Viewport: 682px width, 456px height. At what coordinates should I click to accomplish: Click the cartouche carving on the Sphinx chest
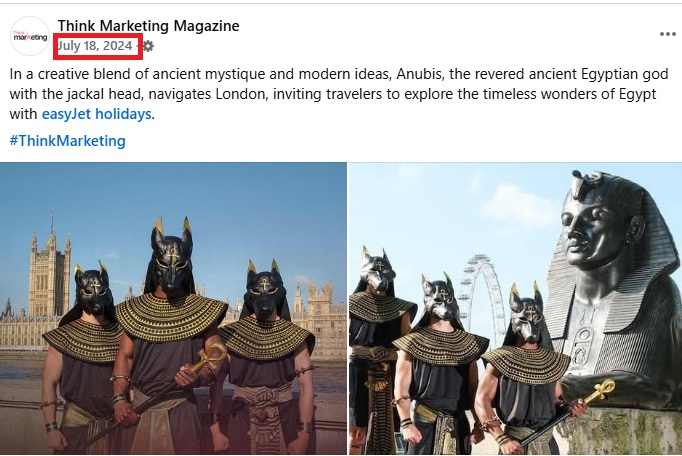point(585,346)
